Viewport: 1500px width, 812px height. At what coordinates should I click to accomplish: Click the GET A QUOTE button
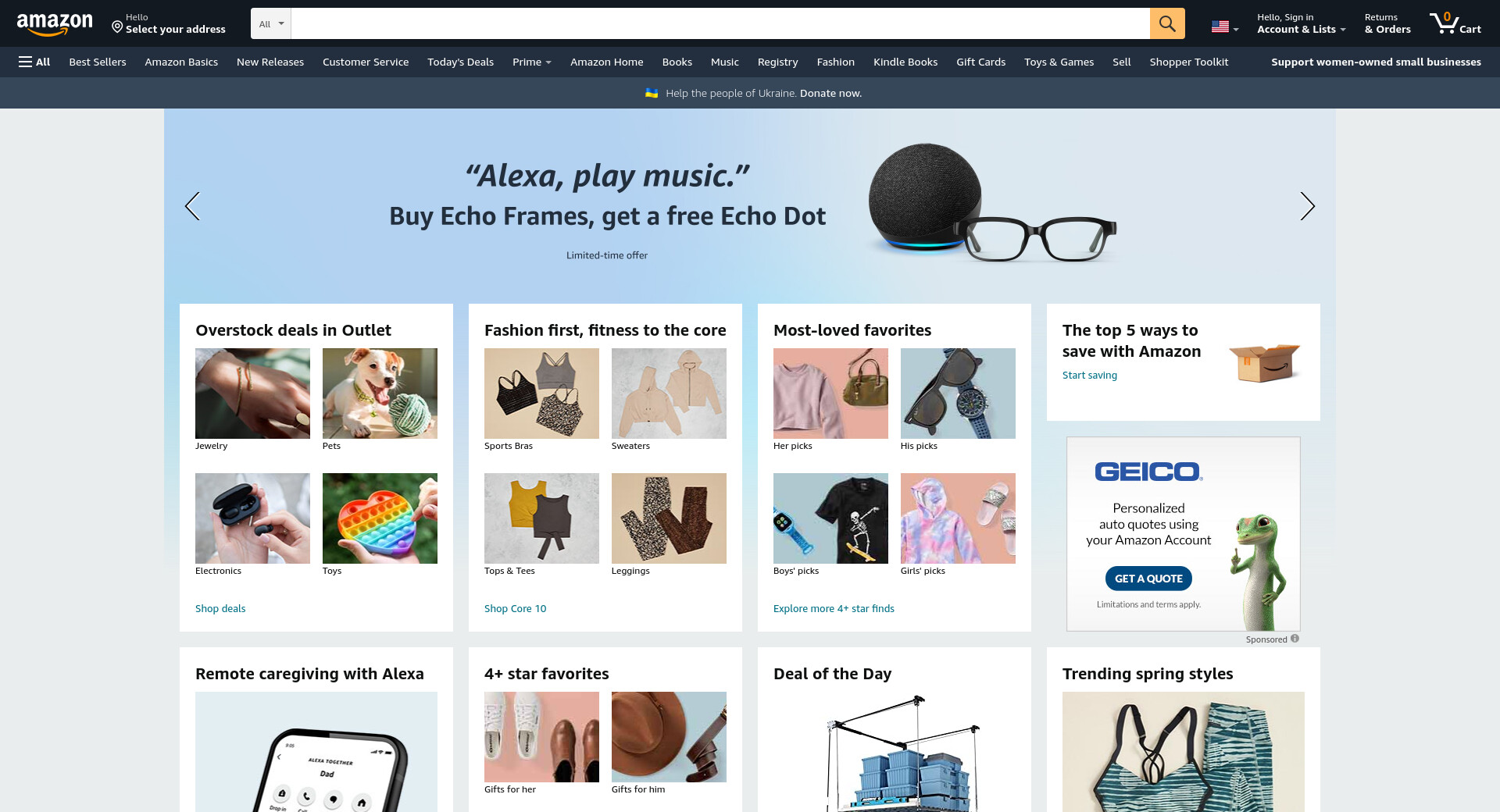pos(1148,579)
